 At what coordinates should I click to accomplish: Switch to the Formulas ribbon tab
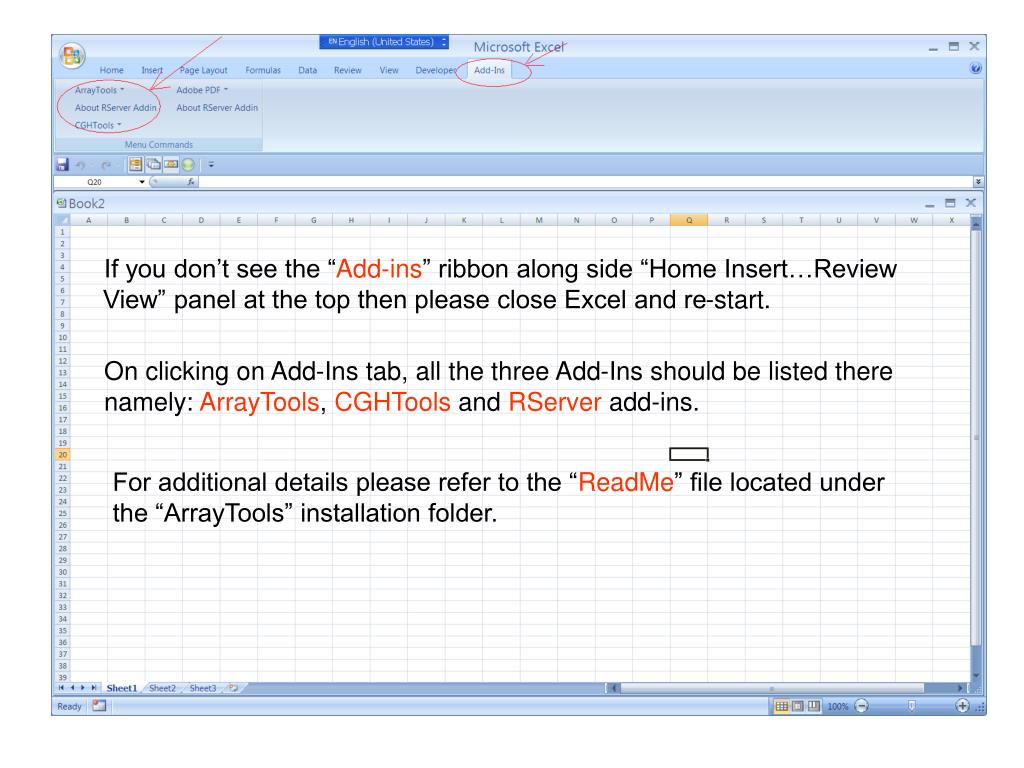pos(263,70)
